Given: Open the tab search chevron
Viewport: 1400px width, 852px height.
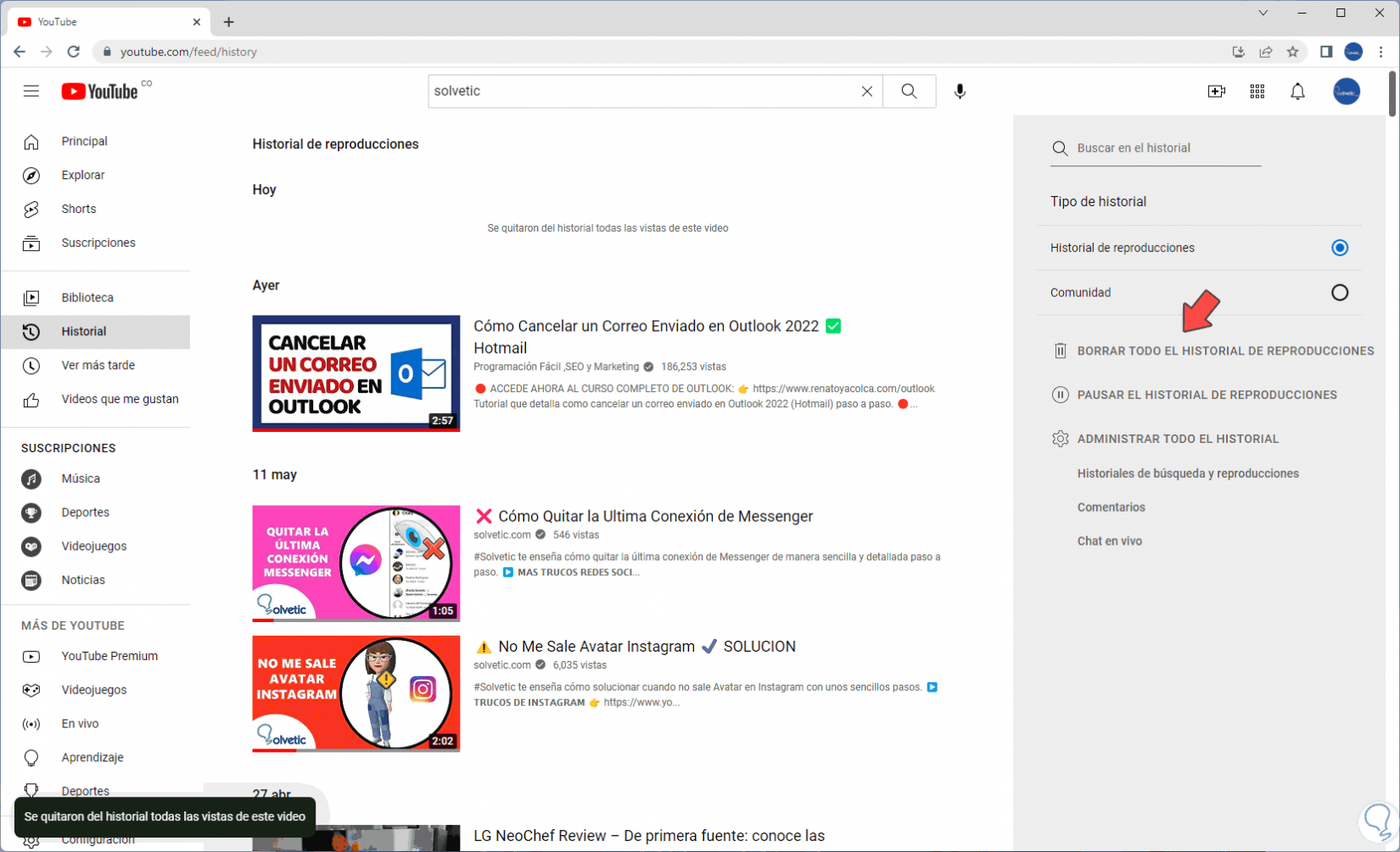Looking at the screenshot, I should [1263, 13].
